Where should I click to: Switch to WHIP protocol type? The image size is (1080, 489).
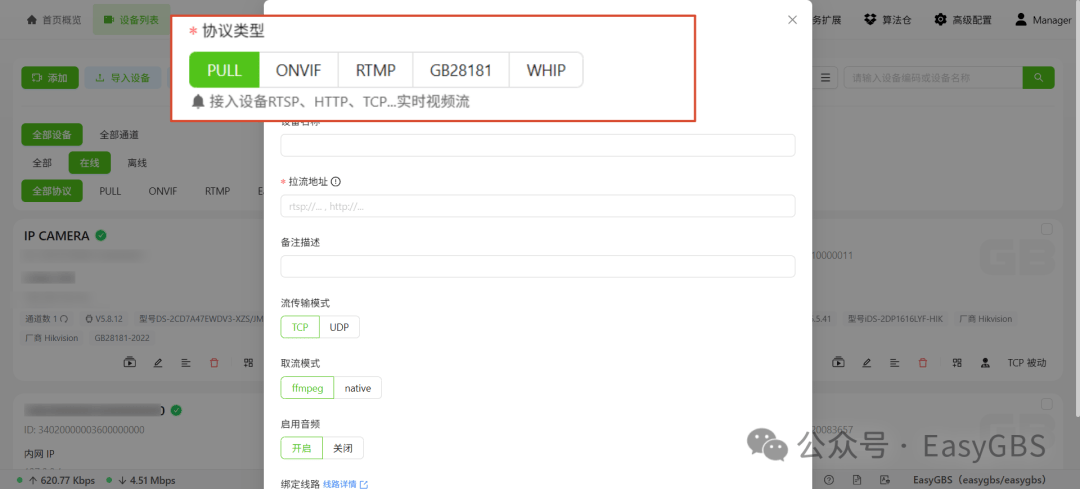546,70
